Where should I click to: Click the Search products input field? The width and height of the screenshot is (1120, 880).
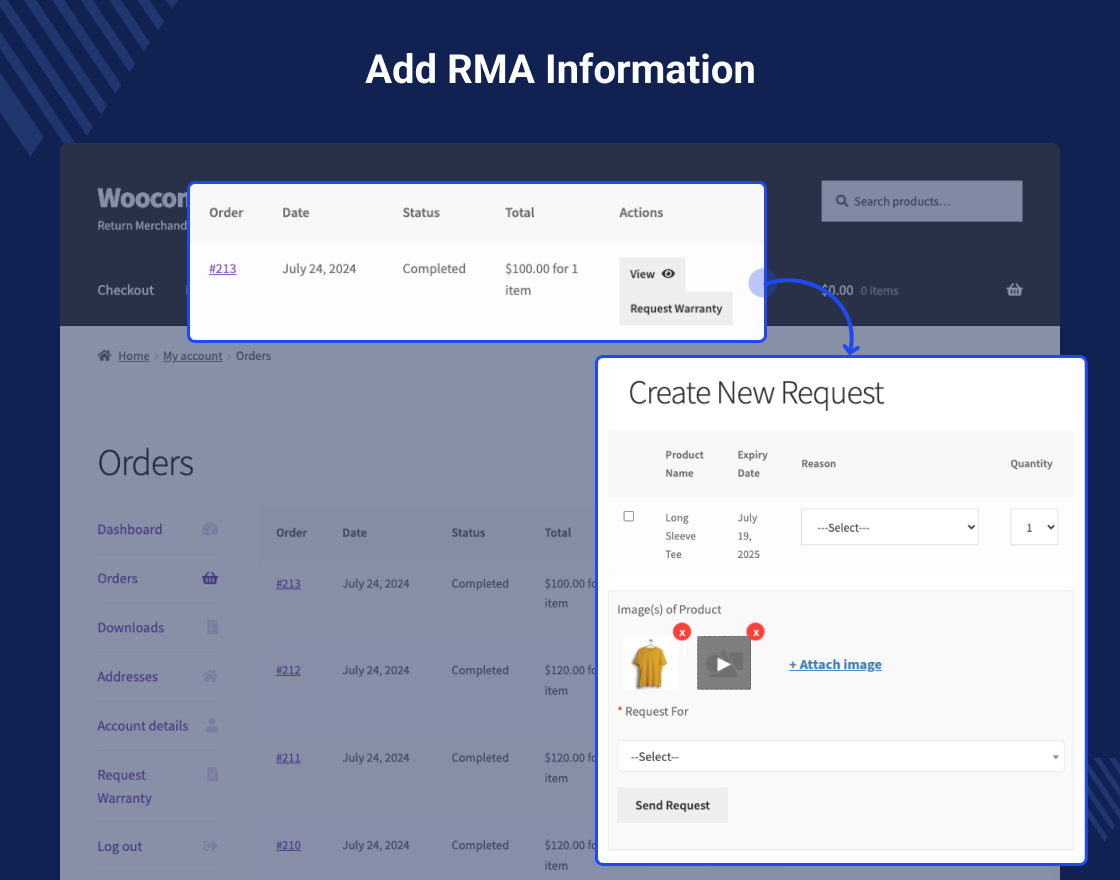(x=922, y=201)
